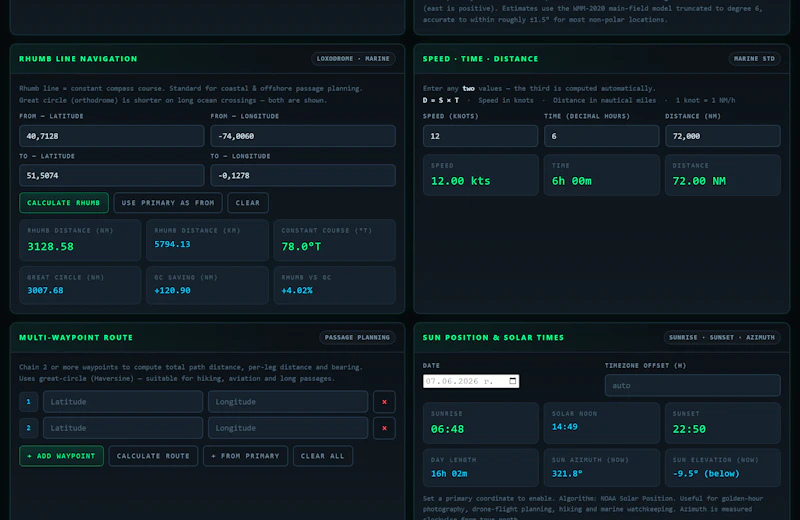This screenshot has height=520, width=800.
Task: Select distance result 72.00 NM
Action: [699, 181]
